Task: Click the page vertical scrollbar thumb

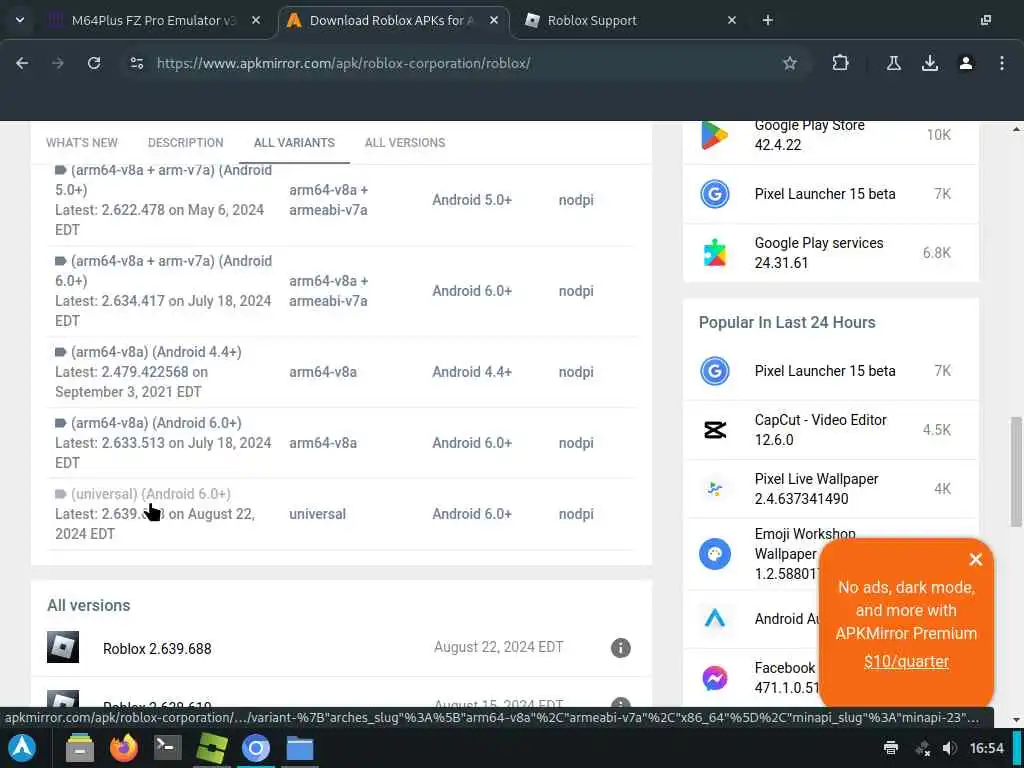Action: click(1016, 472)
